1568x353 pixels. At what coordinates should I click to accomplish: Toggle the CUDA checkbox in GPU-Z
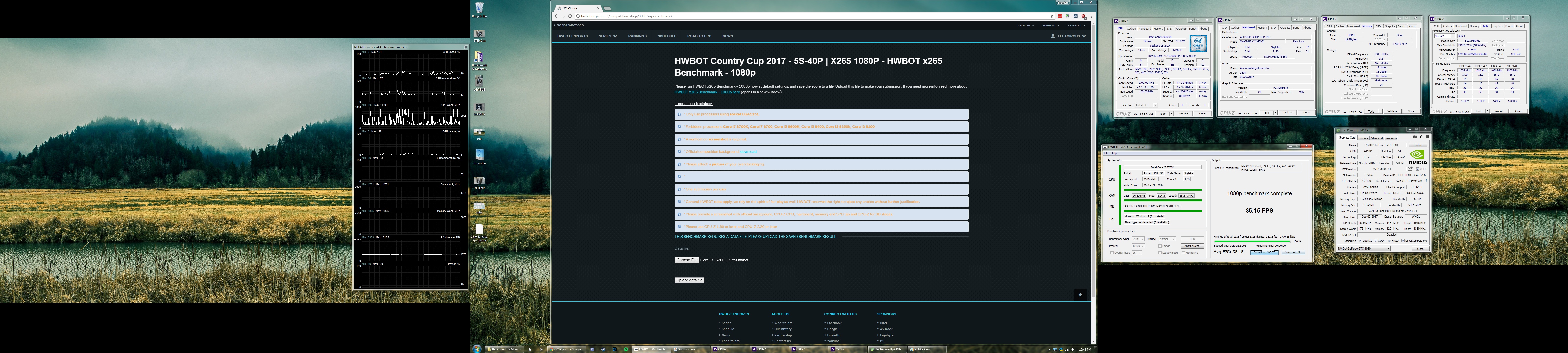pyautogui.click(x=1376, y=240)
